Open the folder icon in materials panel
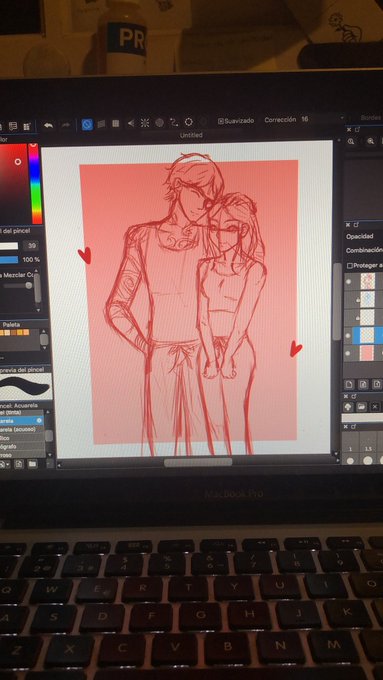Image resolution: width=383 pixels, height=680 pixels. 361,407
